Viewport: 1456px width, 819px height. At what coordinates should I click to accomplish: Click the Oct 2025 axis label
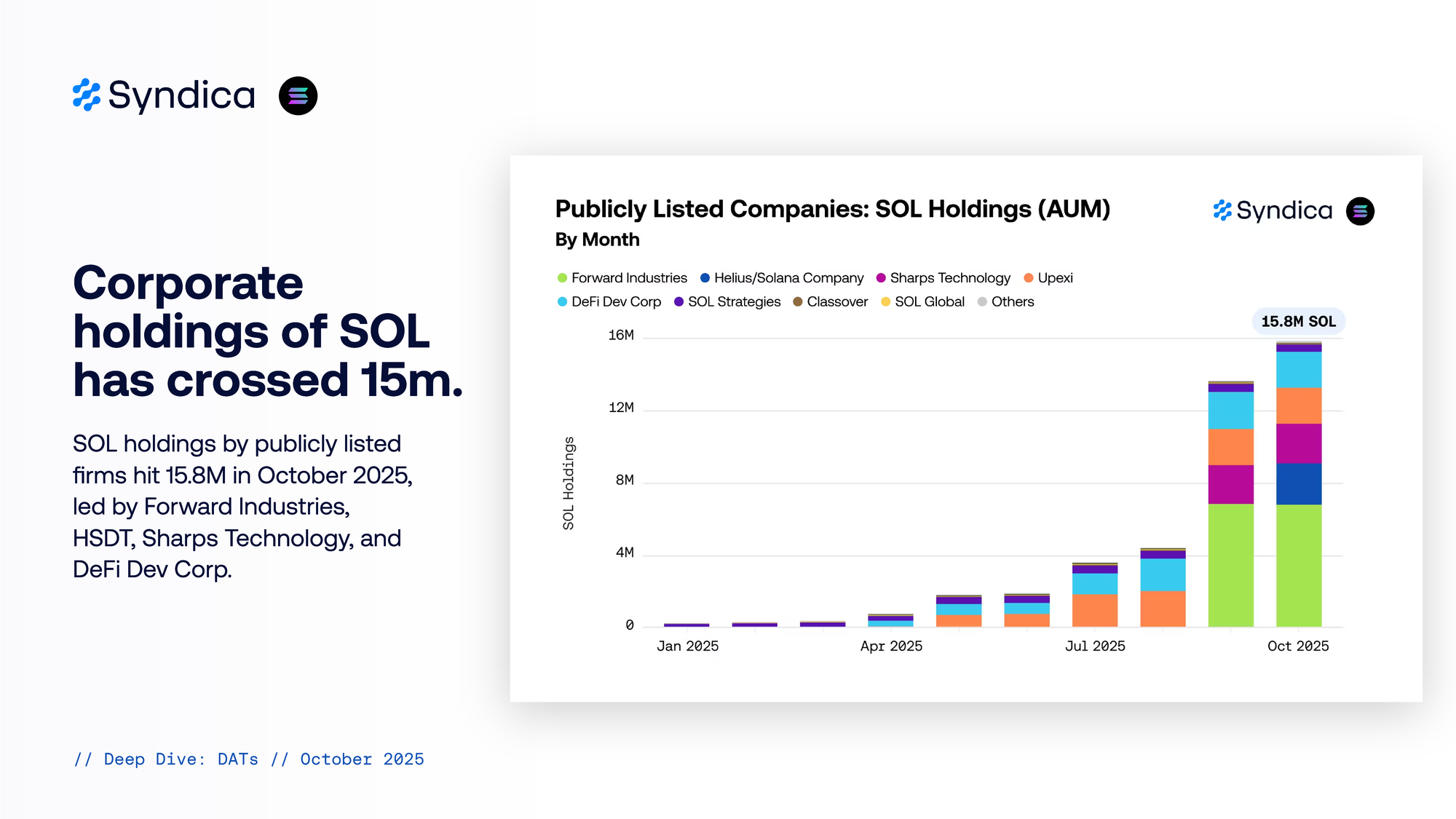[x=1297, y=646]
